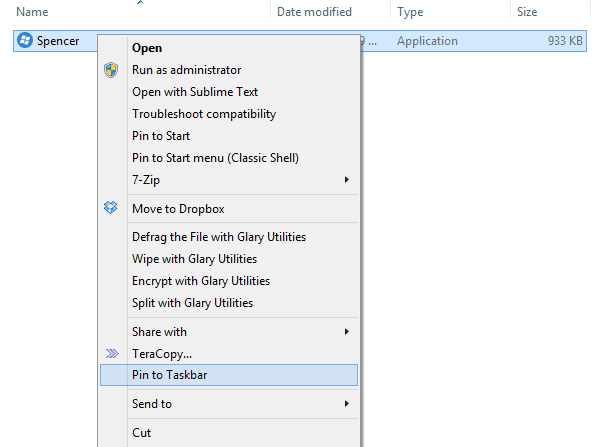Screen dimensions: 600x447
Task: Click the Dropbox icon in the context menu
Action: tap(111, 208)
